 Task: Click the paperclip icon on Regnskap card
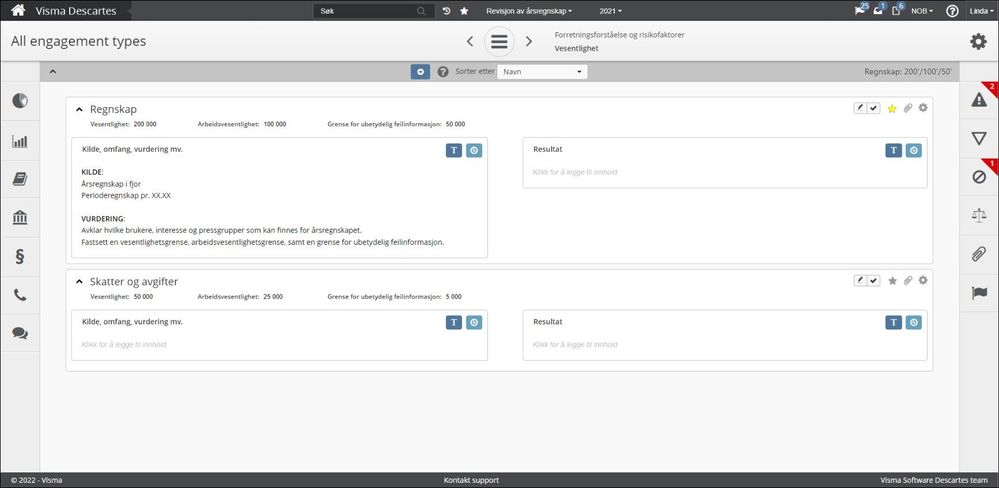tap(908, 108)
